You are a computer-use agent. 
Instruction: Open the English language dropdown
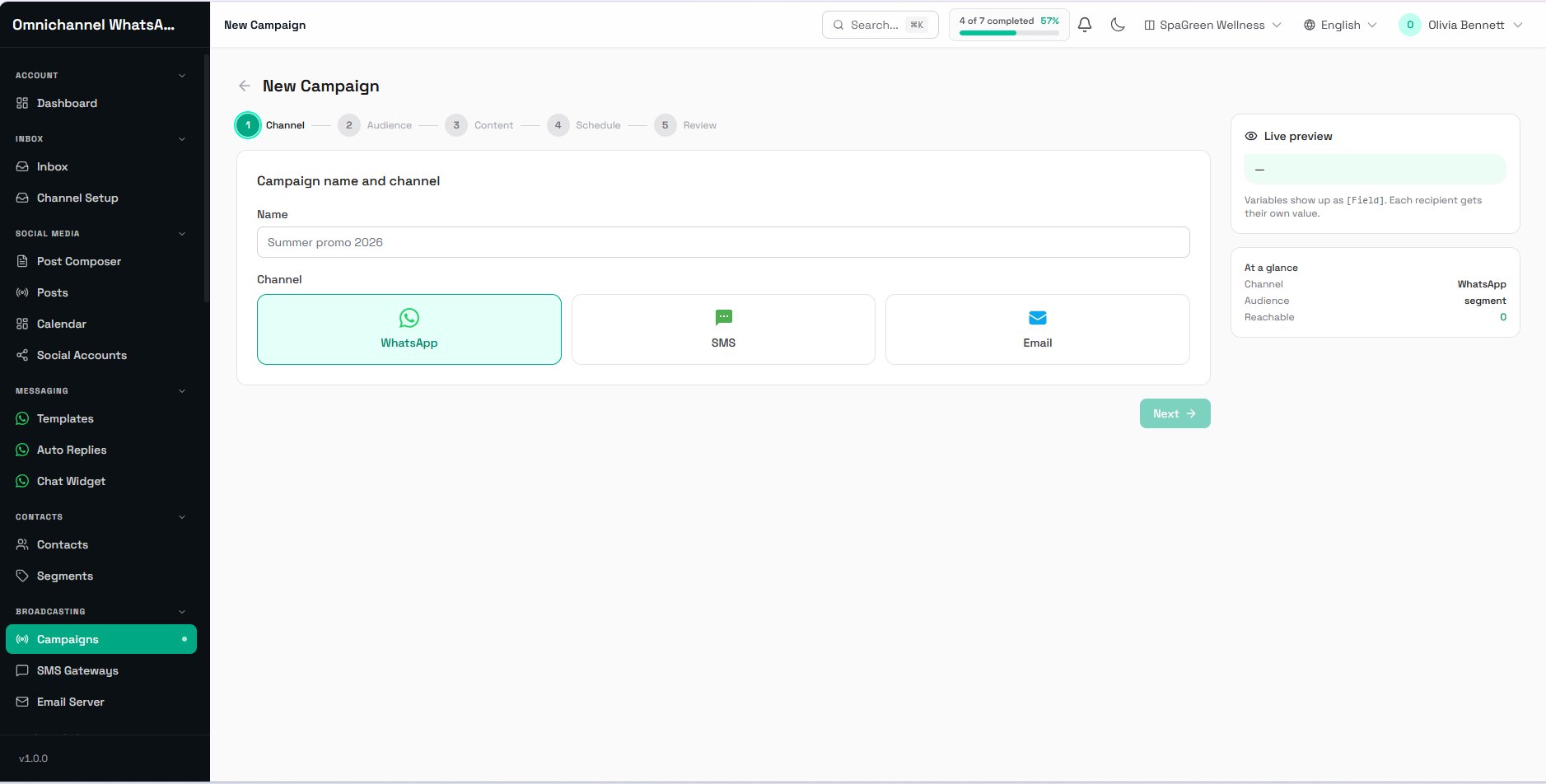1340,25
